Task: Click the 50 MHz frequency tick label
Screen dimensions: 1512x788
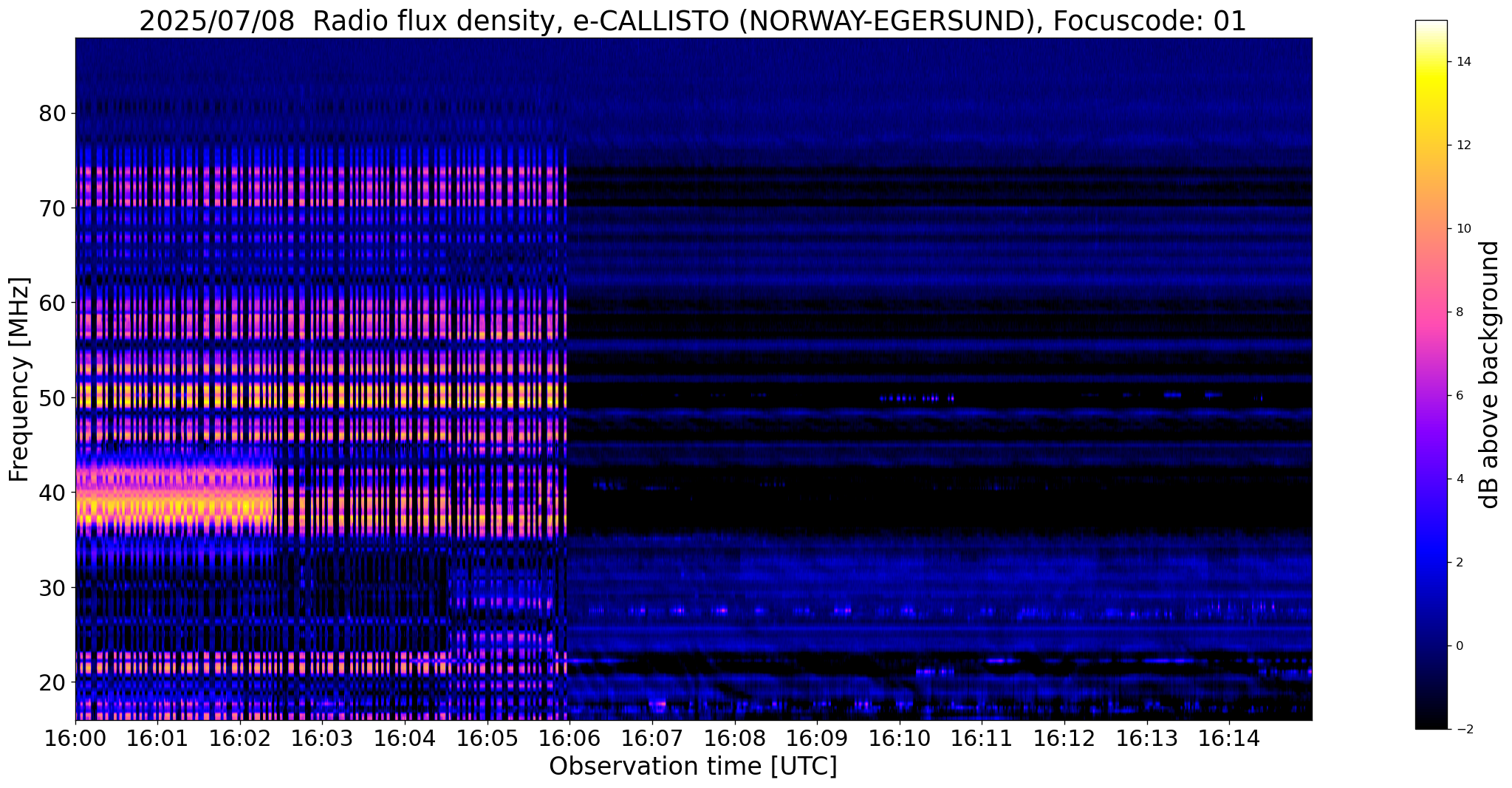Action: click(52, 397)
